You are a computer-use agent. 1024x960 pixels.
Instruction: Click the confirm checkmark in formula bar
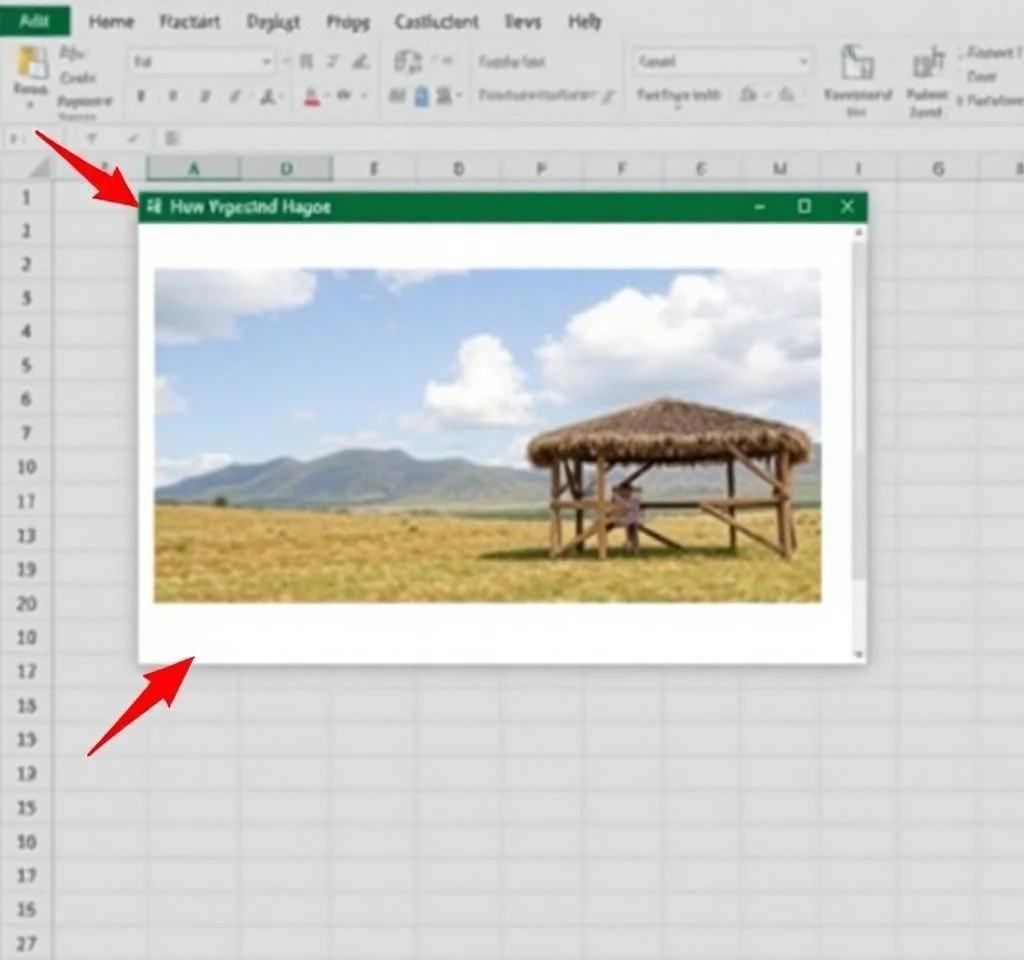pos(132,138)
